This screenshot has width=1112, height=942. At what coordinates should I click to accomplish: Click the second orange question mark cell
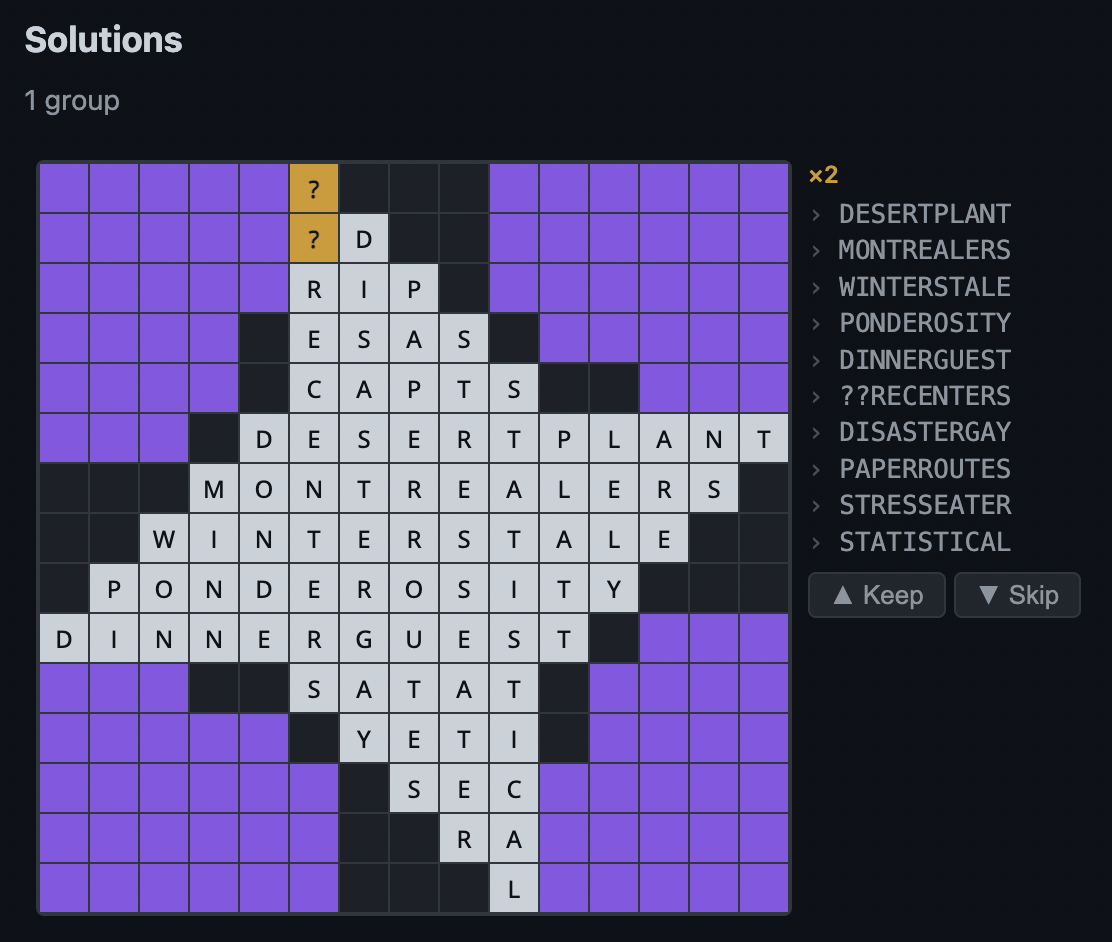click(x=314, y=238)
